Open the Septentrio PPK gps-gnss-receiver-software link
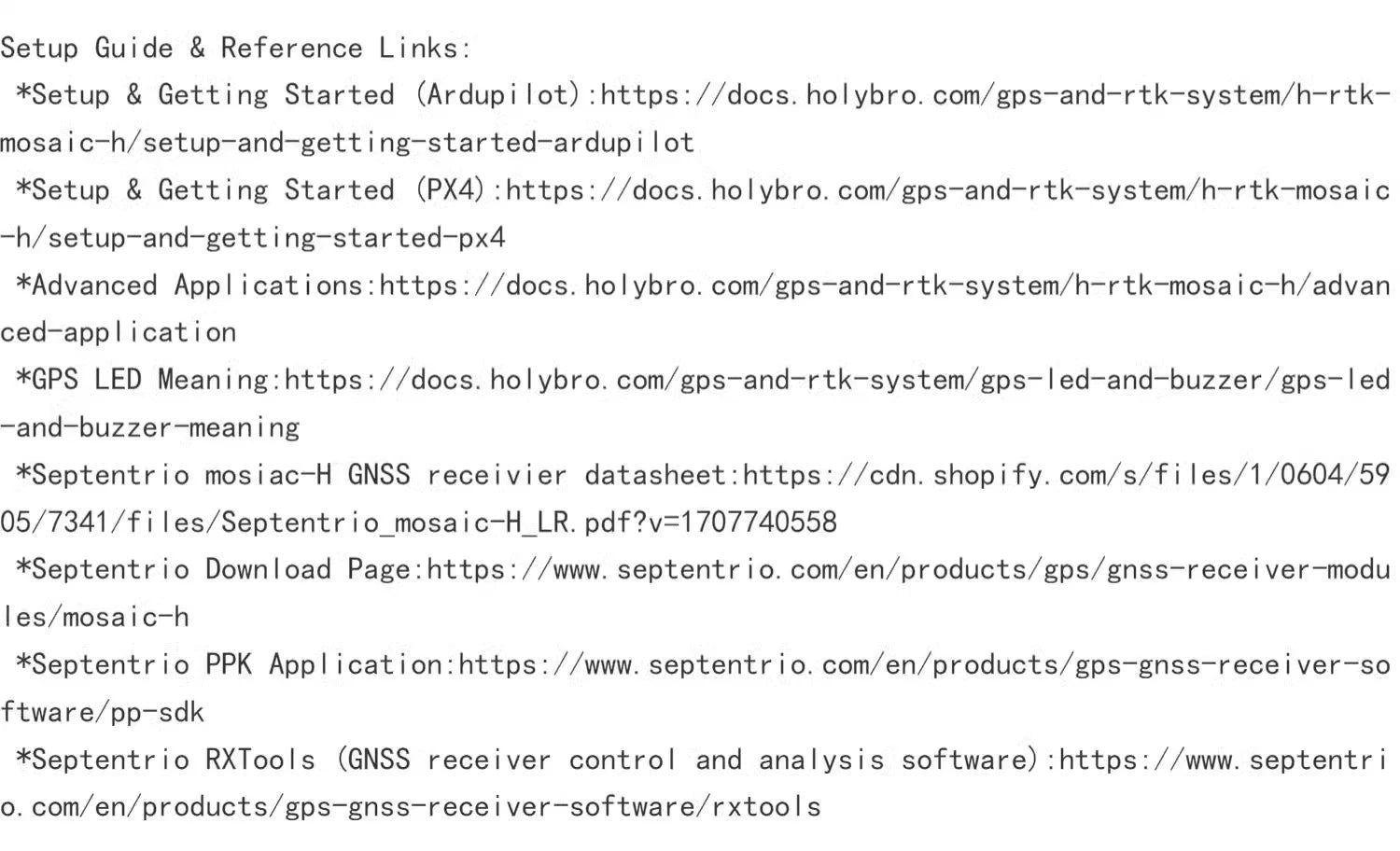The width and height of the screenshot is (1400, 851). [923, 665]
